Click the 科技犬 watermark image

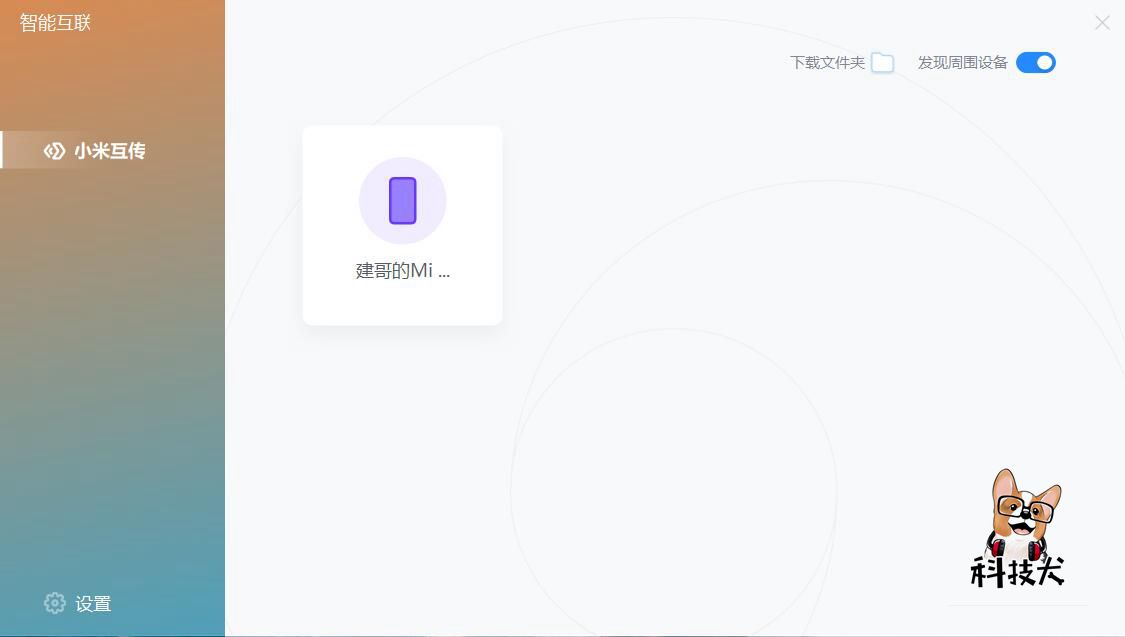click(x=1018, y=530)
